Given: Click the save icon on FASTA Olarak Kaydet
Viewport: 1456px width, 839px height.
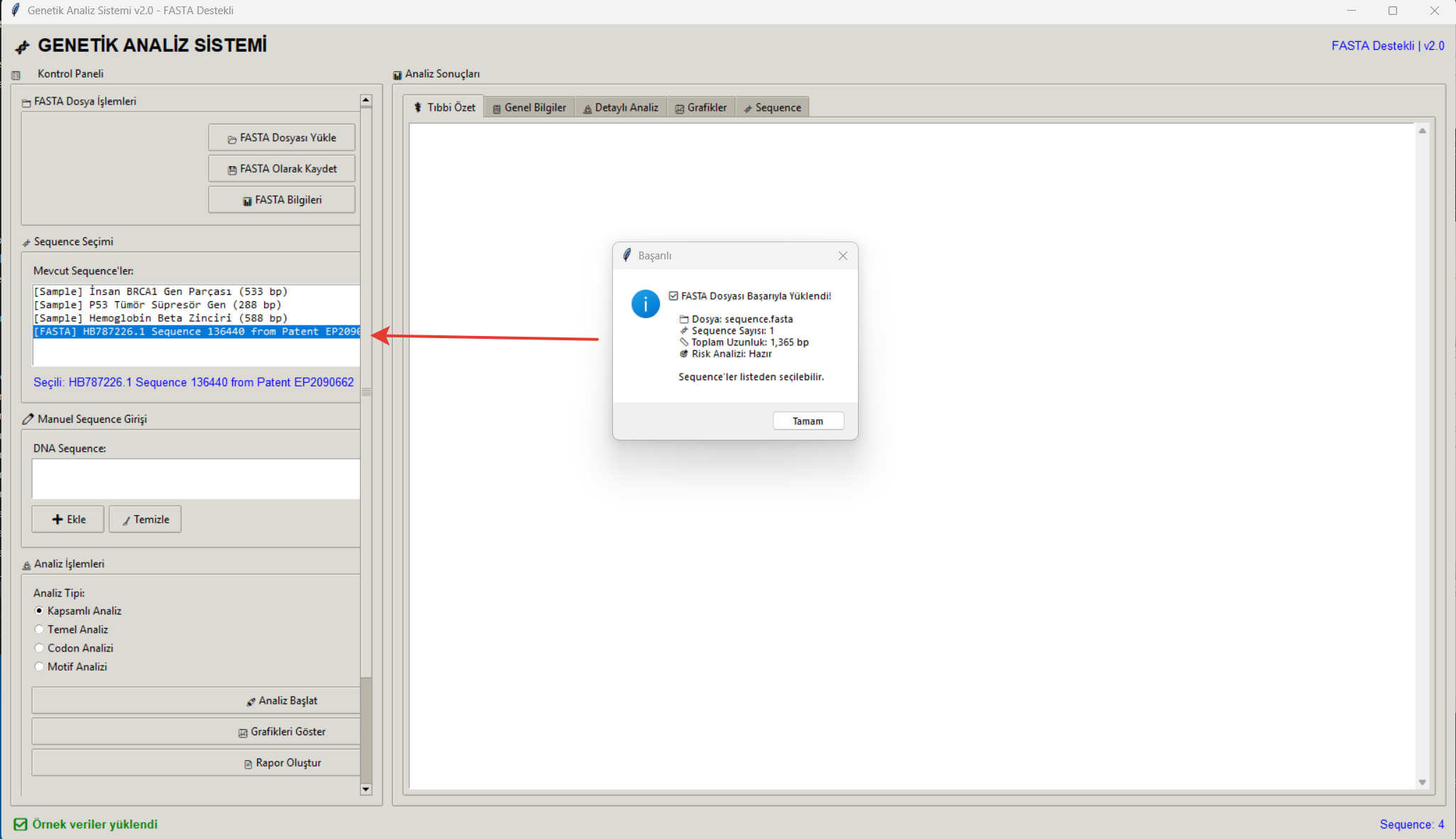Looking at the screenshot, I should pyautogui.click(x=232, y=170).
